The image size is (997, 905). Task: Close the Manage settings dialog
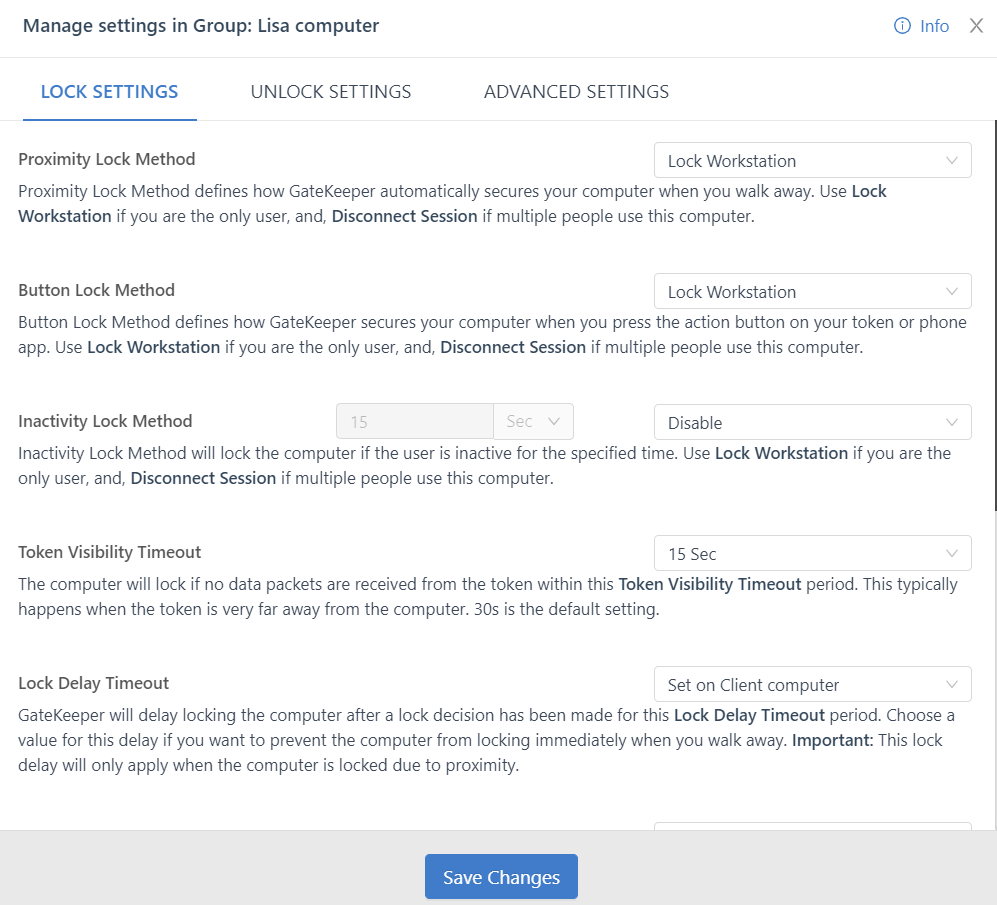(x=976, y=26)
